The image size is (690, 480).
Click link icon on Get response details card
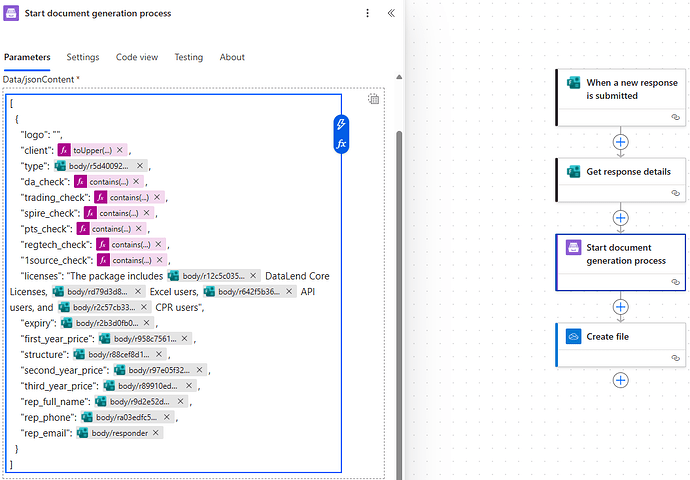(675, 193)
